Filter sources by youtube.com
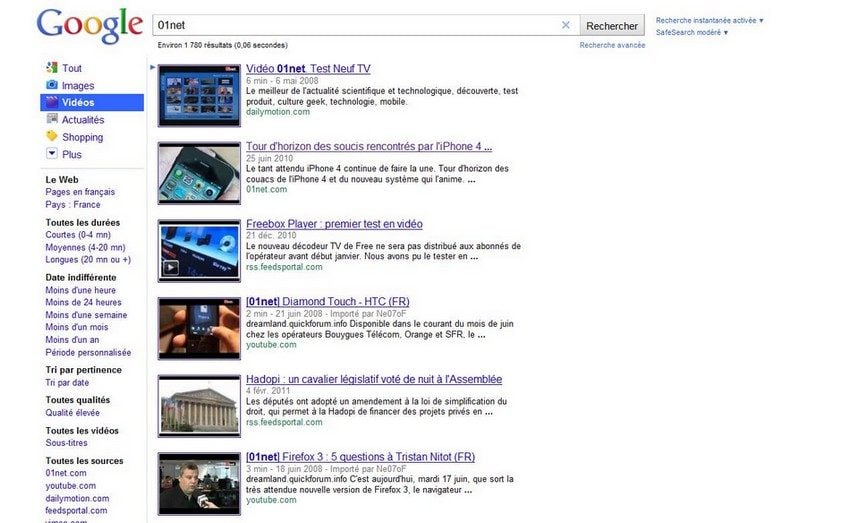 [71, 486]
